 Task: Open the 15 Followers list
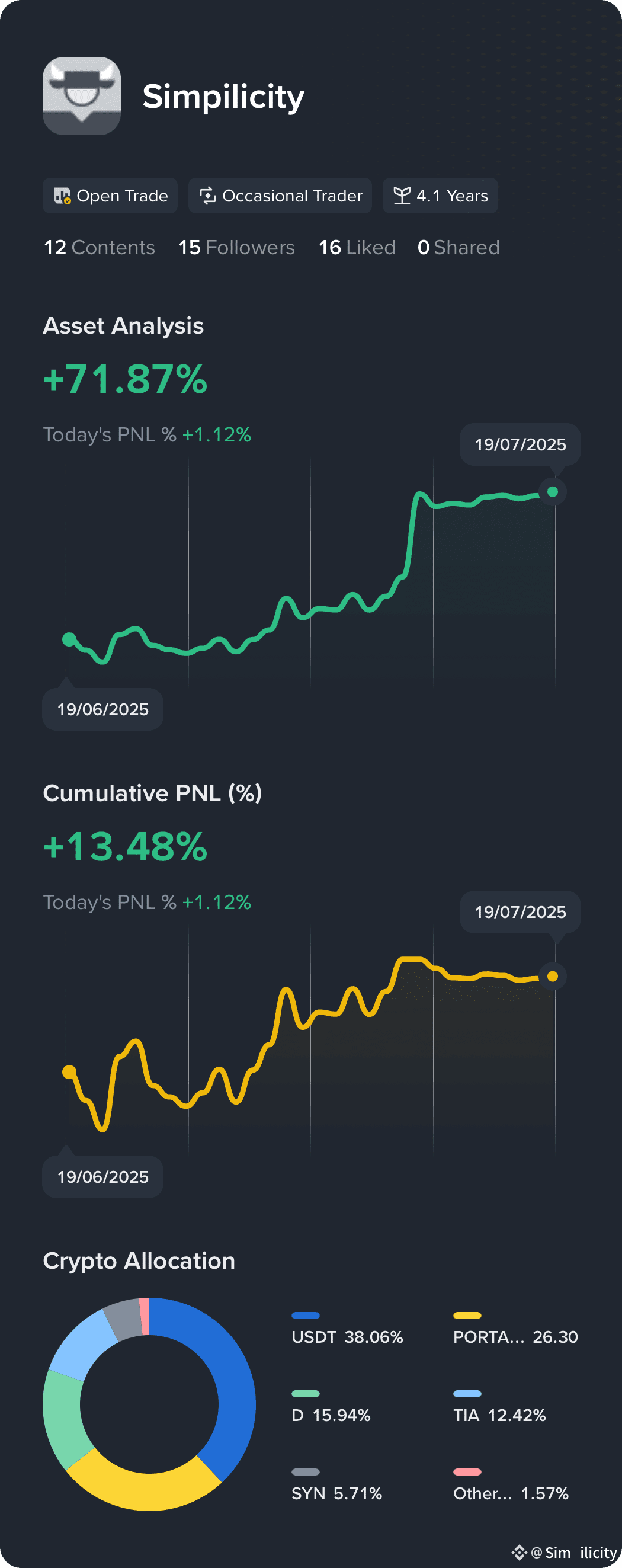coord(236,248)
